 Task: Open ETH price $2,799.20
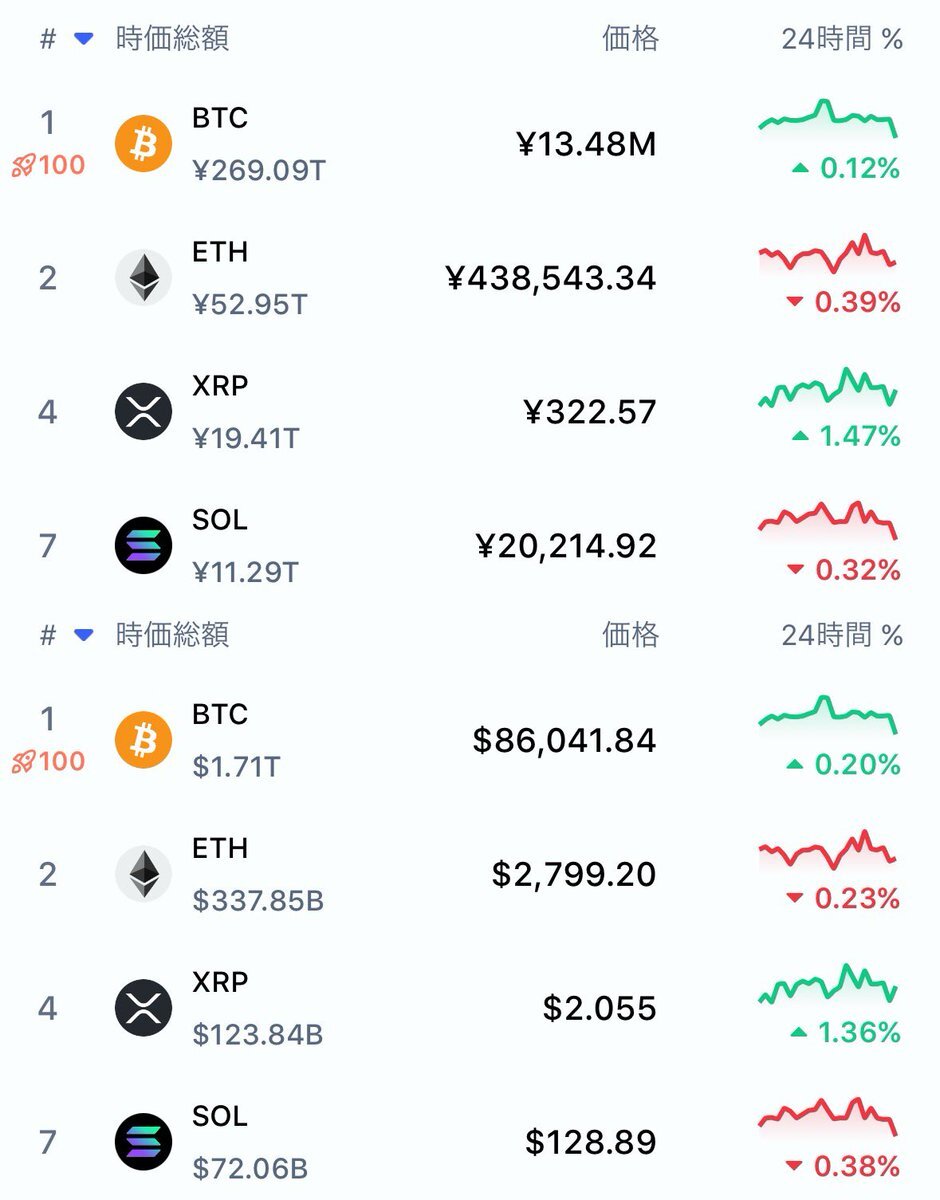(x=574, y=875)
